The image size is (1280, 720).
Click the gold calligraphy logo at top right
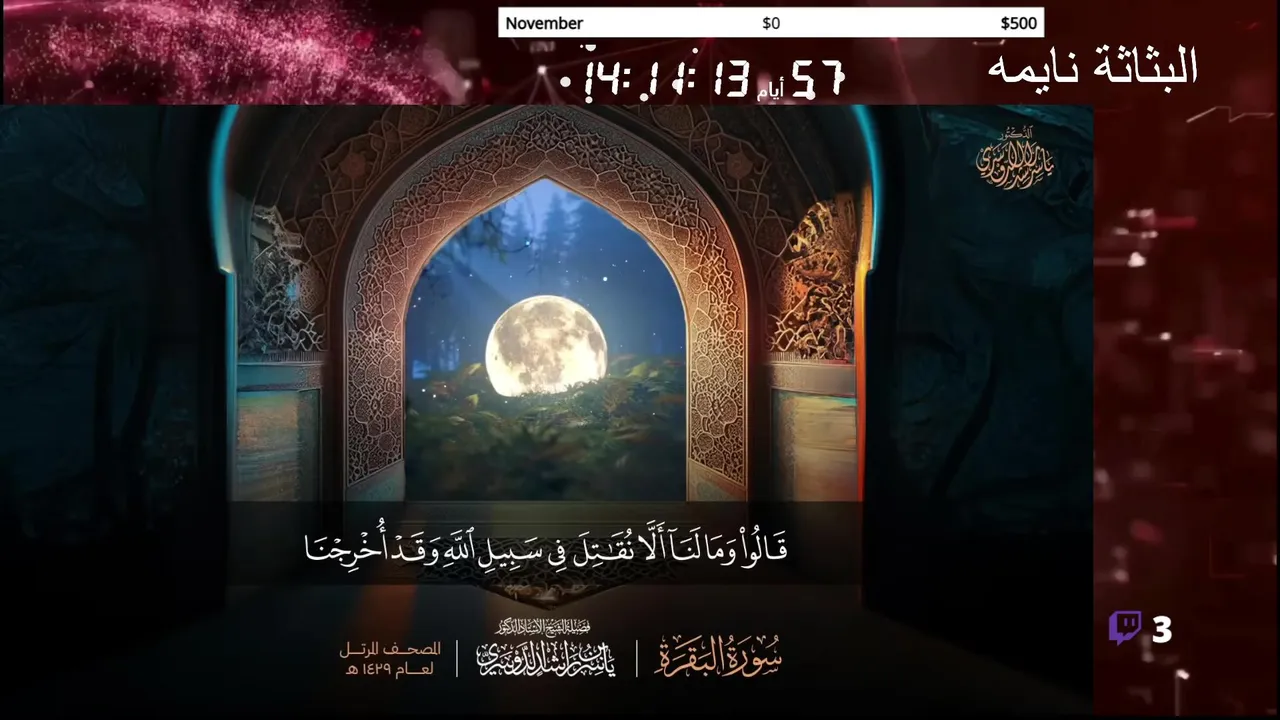(x=1016, y=157)
